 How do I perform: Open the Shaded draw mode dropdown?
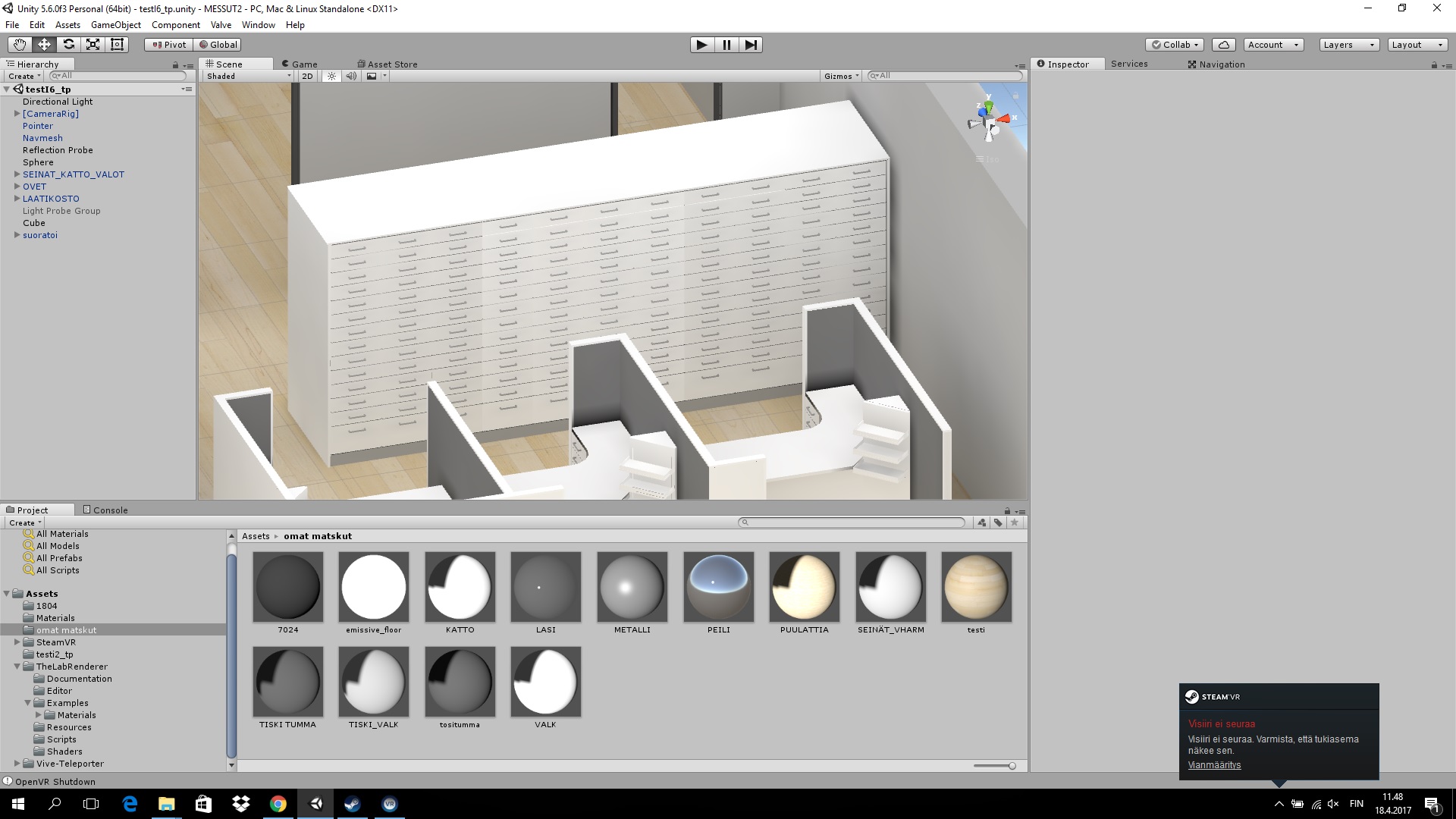pyautogui.click(x=246, y=76)
